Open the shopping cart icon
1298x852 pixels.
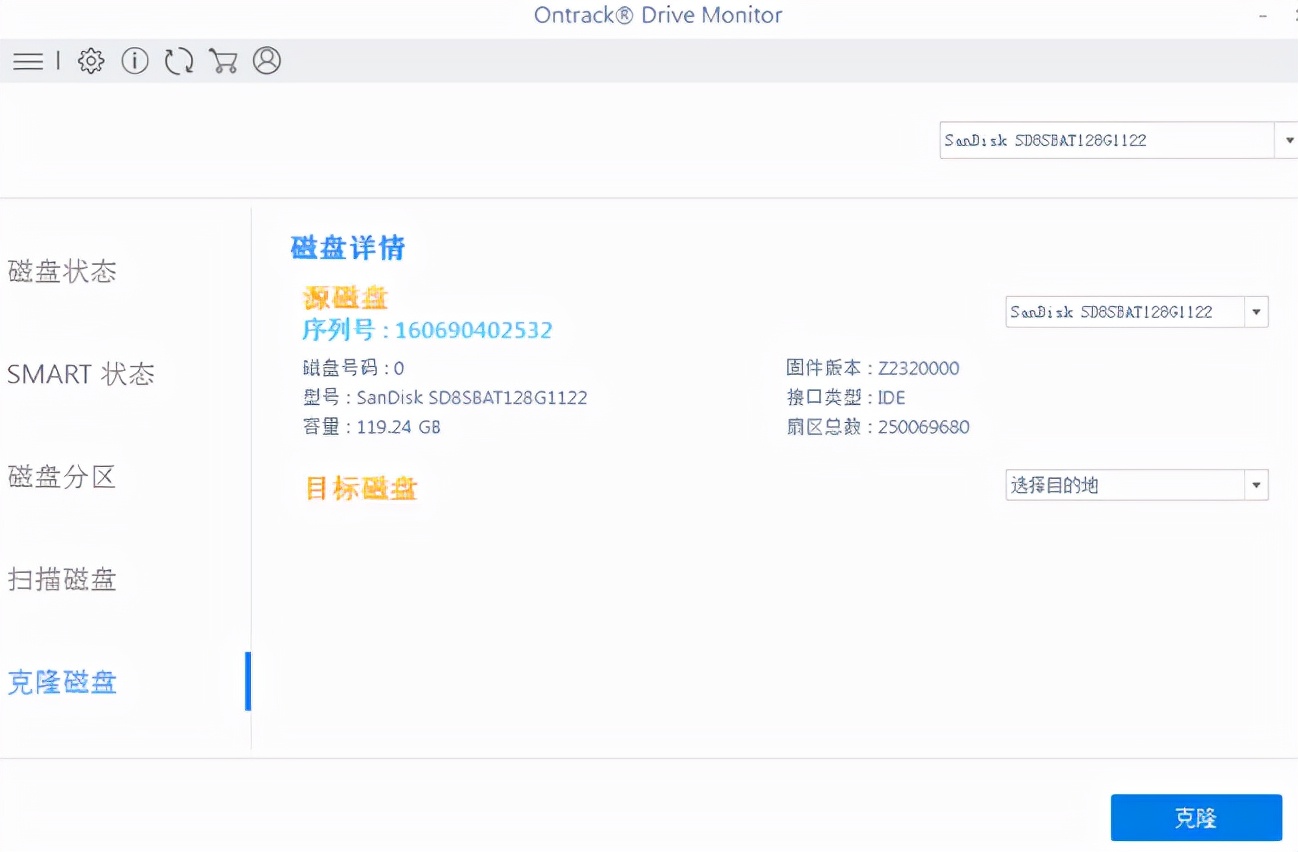223,61
